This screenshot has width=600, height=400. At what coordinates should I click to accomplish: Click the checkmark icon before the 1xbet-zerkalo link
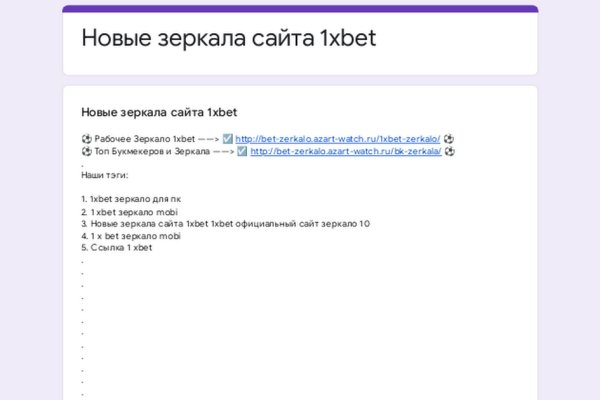coord(227,139)
